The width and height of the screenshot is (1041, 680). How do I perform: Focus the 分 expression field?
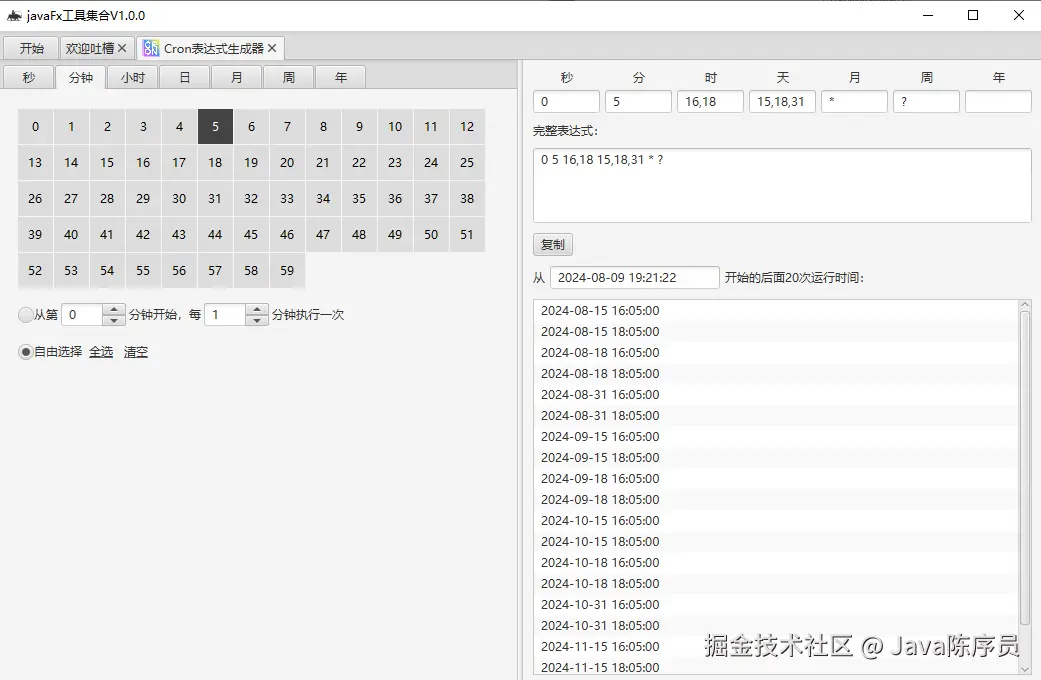(638, 102)
